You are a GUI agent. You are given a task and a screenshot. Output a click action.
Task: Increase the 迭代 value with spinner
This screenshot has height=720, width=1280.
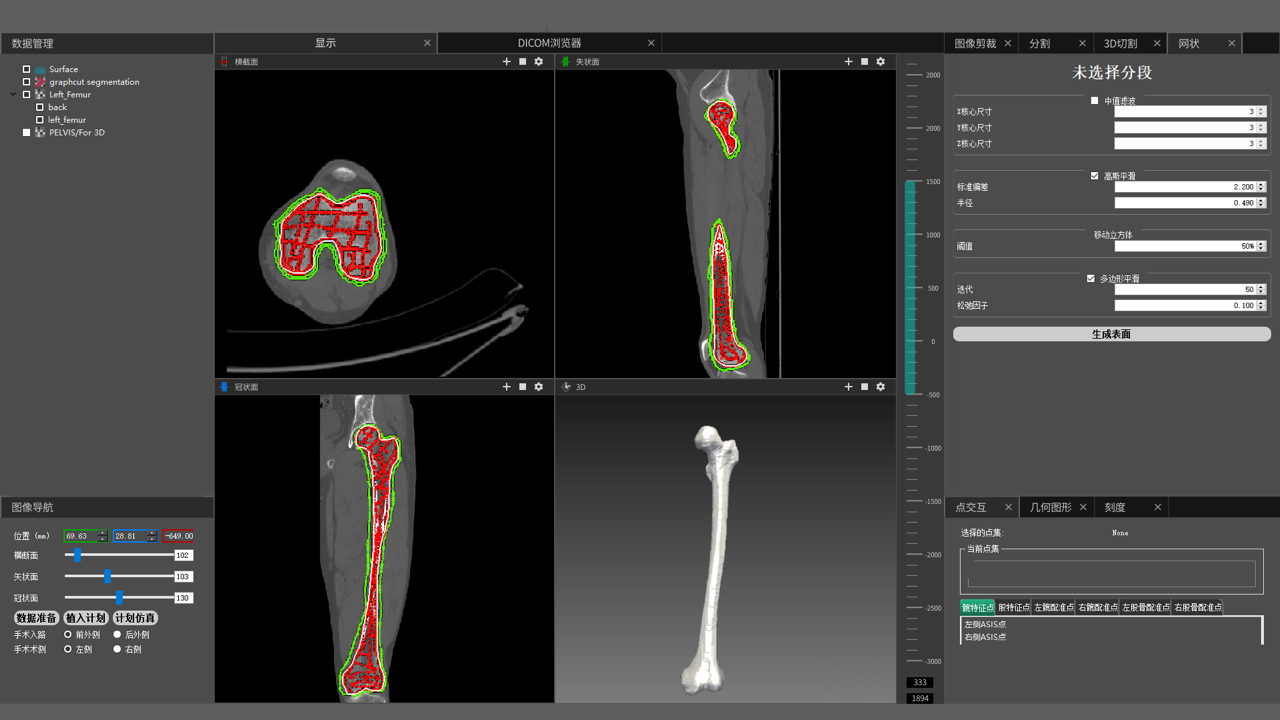pyautogui.click(x=1261, y=287)
